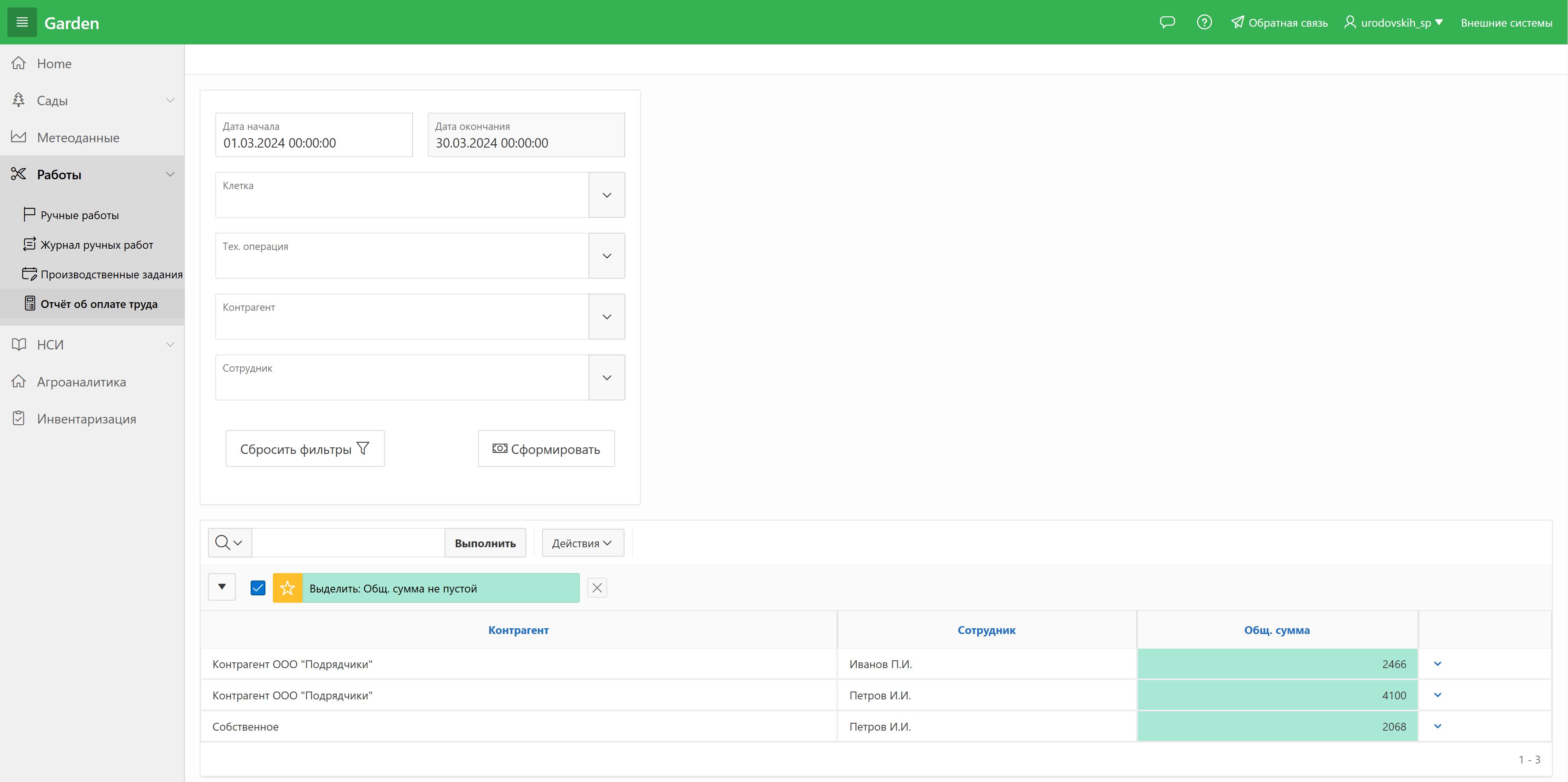The image size is (1568, 782).
Task: Open the chat bubble icon in header
Action: click(x=1167, y=23)
